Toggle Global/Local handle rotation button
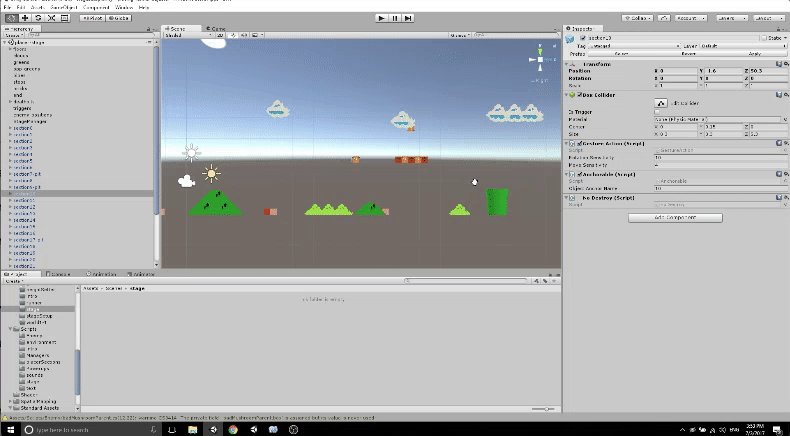Viewport: 790px width, 436px height. tap(119, 18)
